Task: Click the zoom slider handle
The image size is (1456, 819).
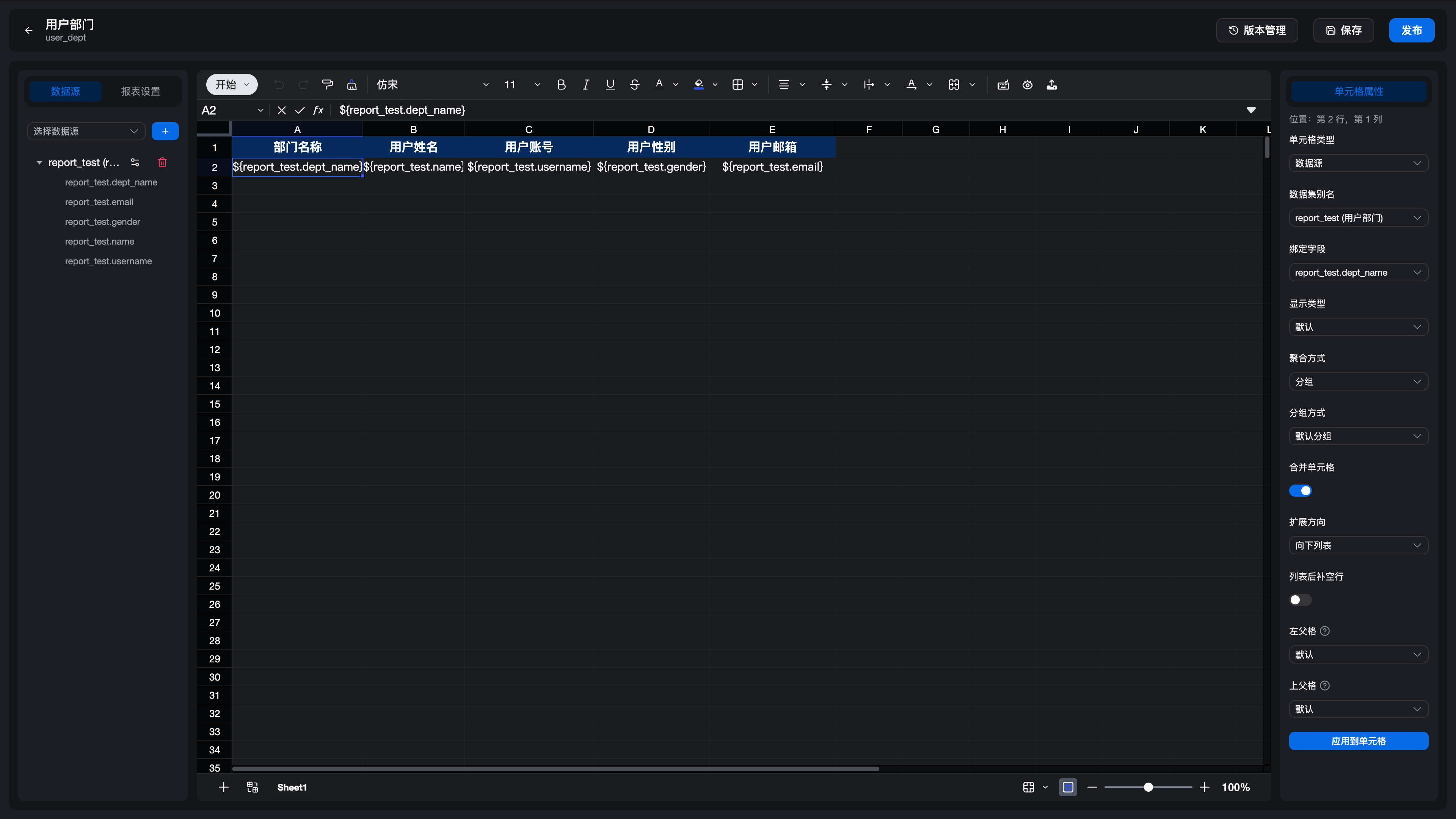Action: 1148,788
